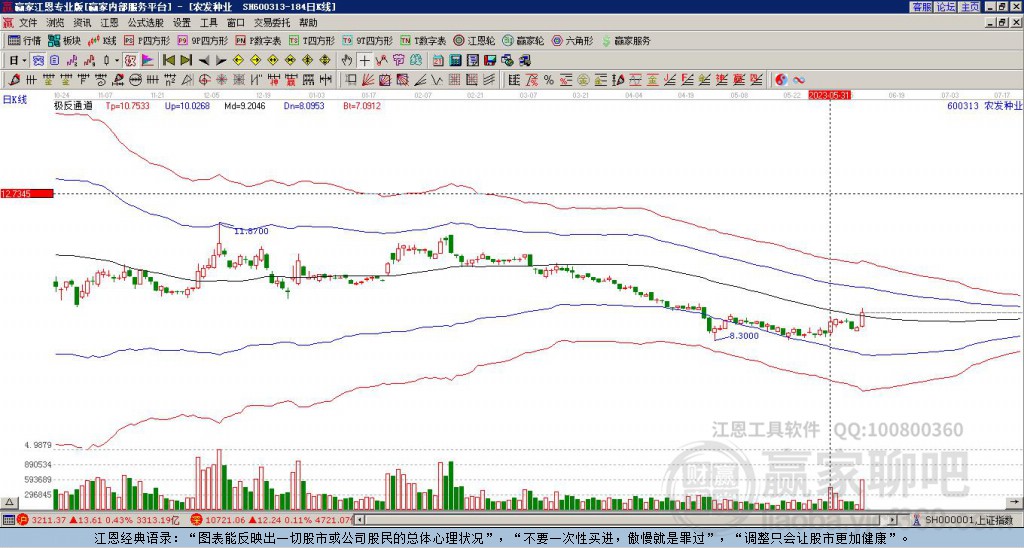Open the 赢家轮 wheel tool
1024x548 pixels.
523,40
